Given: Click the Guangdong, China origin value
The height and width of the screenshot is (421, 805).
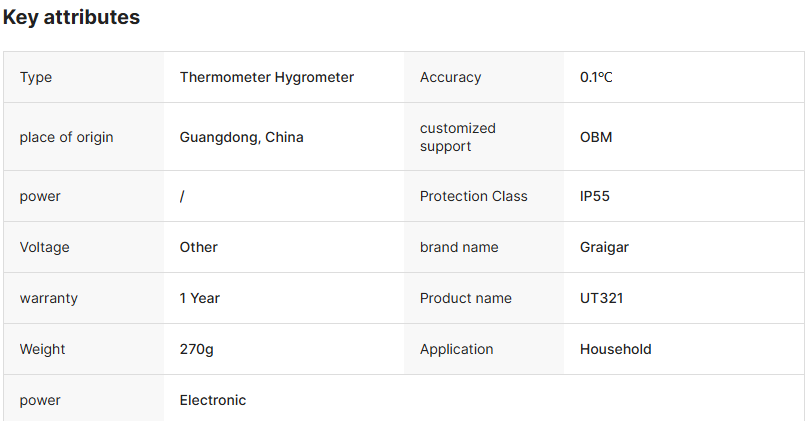Looking at the screenshot, I should pyautogui.click(x=242, y=137).
